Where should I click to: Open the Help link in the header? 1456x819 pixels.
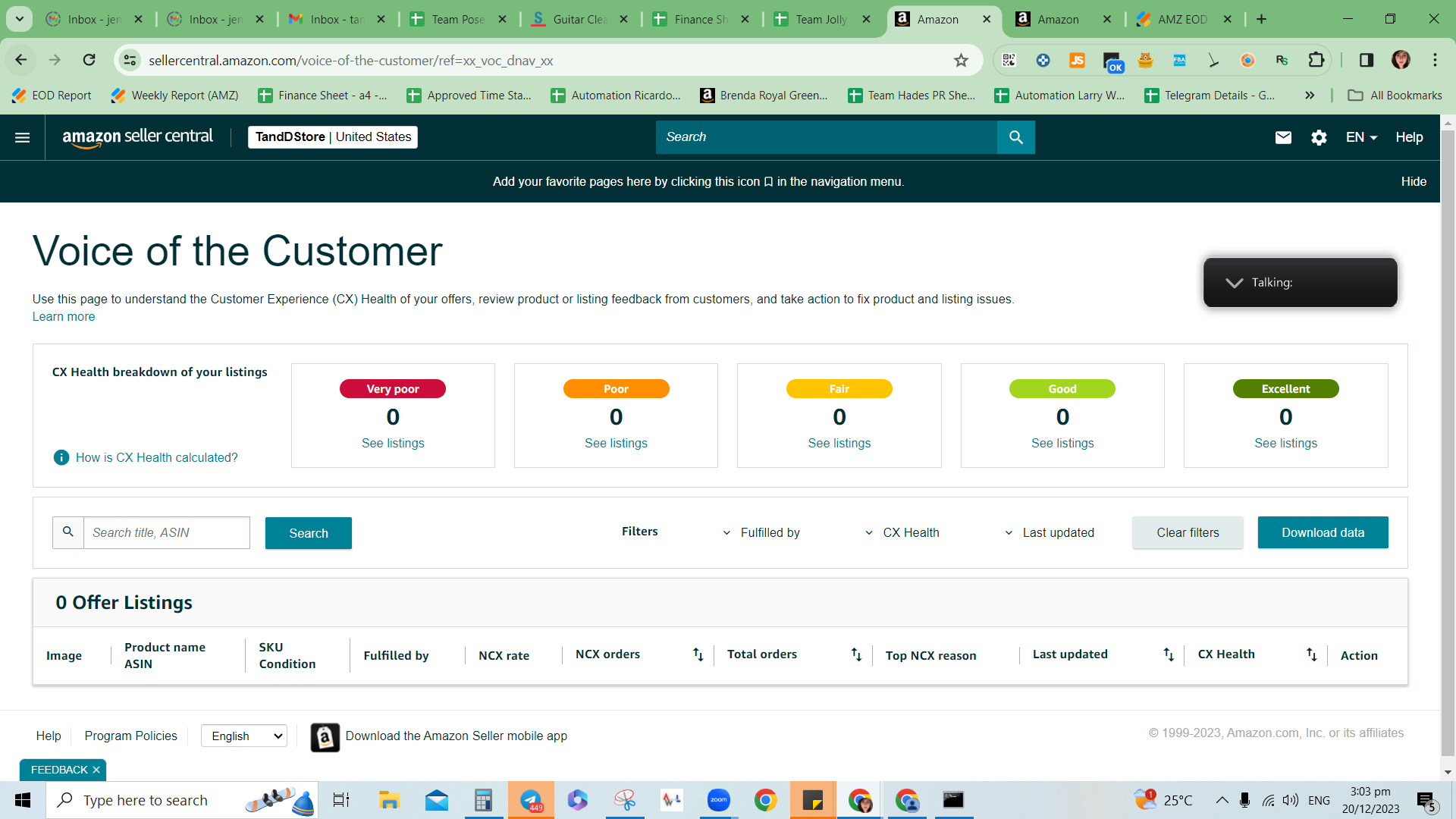1409,137
